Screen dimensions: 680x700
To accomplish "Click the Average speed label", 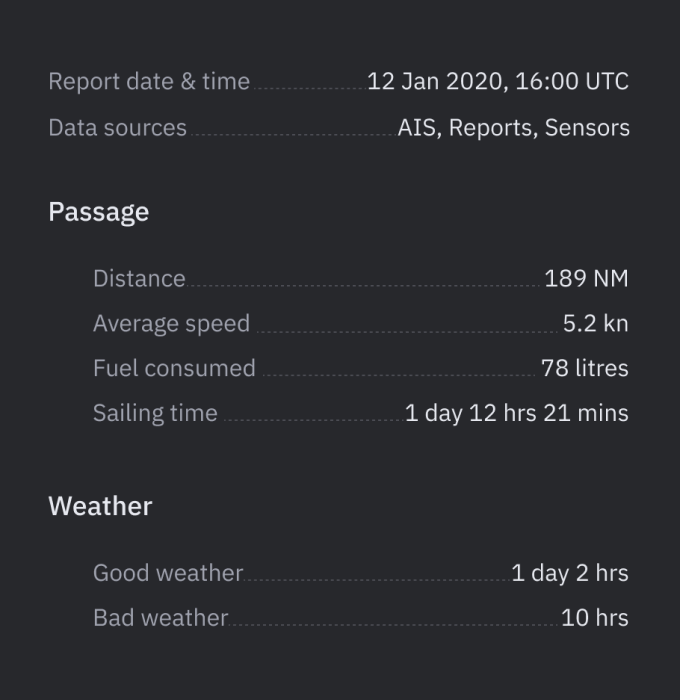I will [x=171, y=323].
